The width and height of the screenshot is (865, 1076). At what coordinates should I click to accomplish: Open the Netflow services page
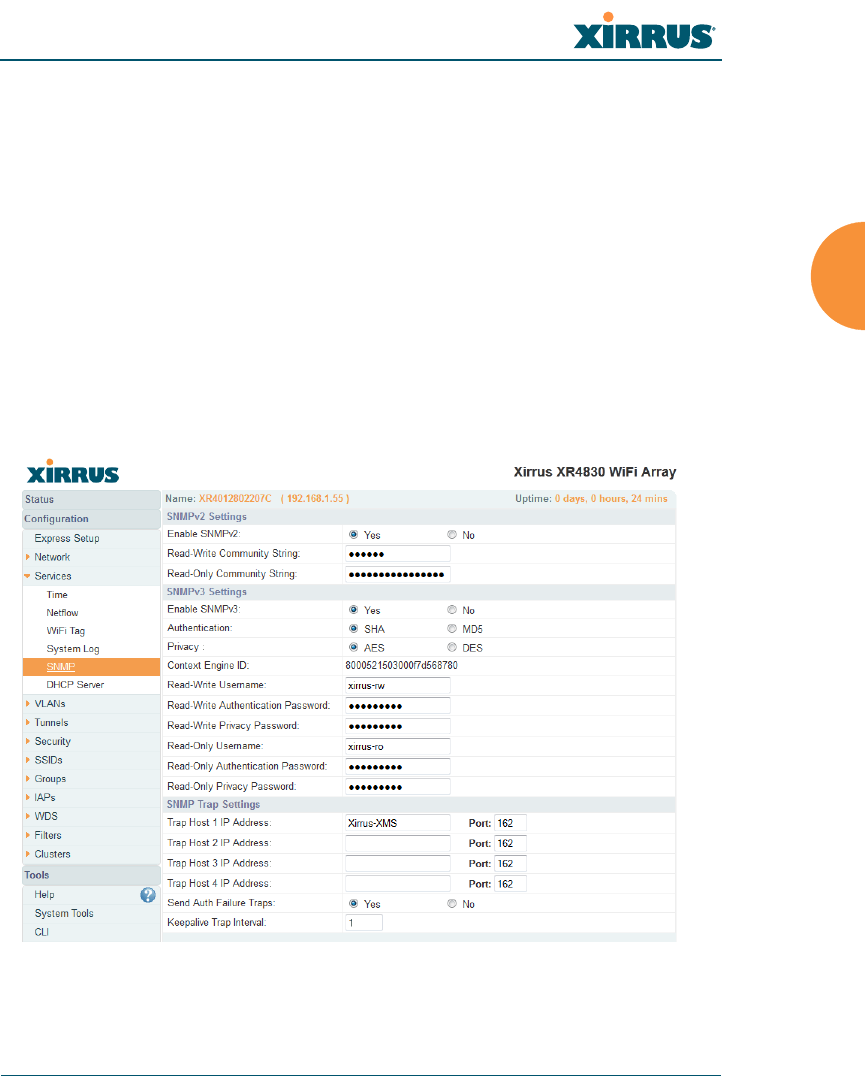tap(62, 613)
